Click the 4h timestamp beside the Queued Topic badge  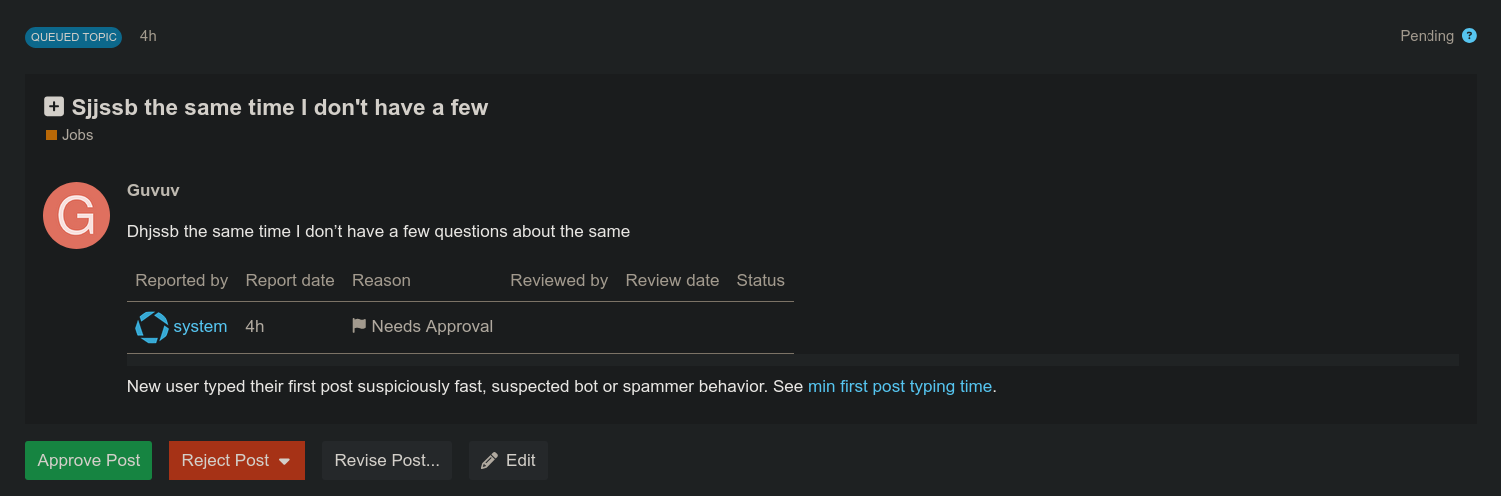[148, 36]
